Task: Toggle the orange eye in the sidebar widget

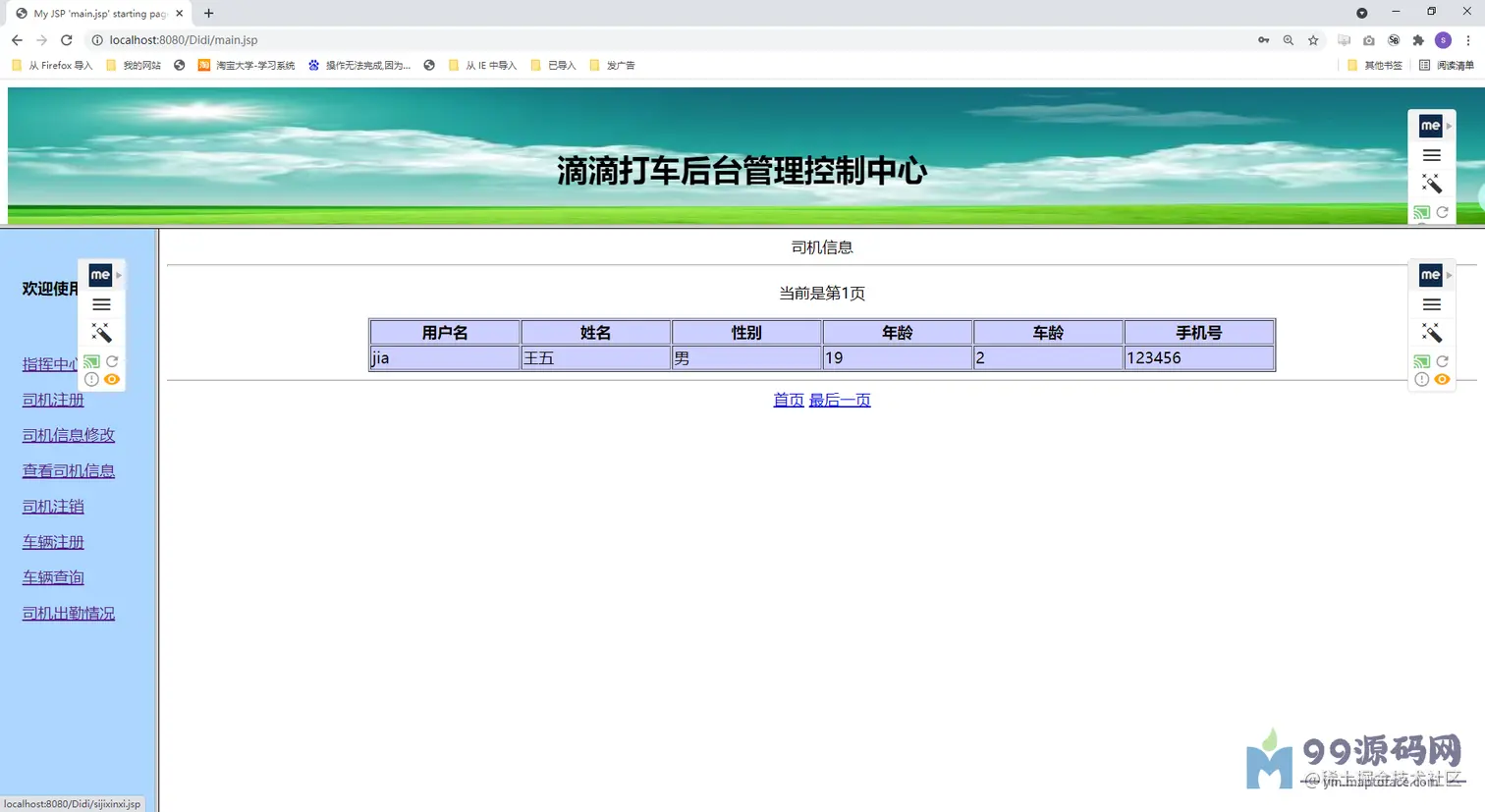Action: 112,379
